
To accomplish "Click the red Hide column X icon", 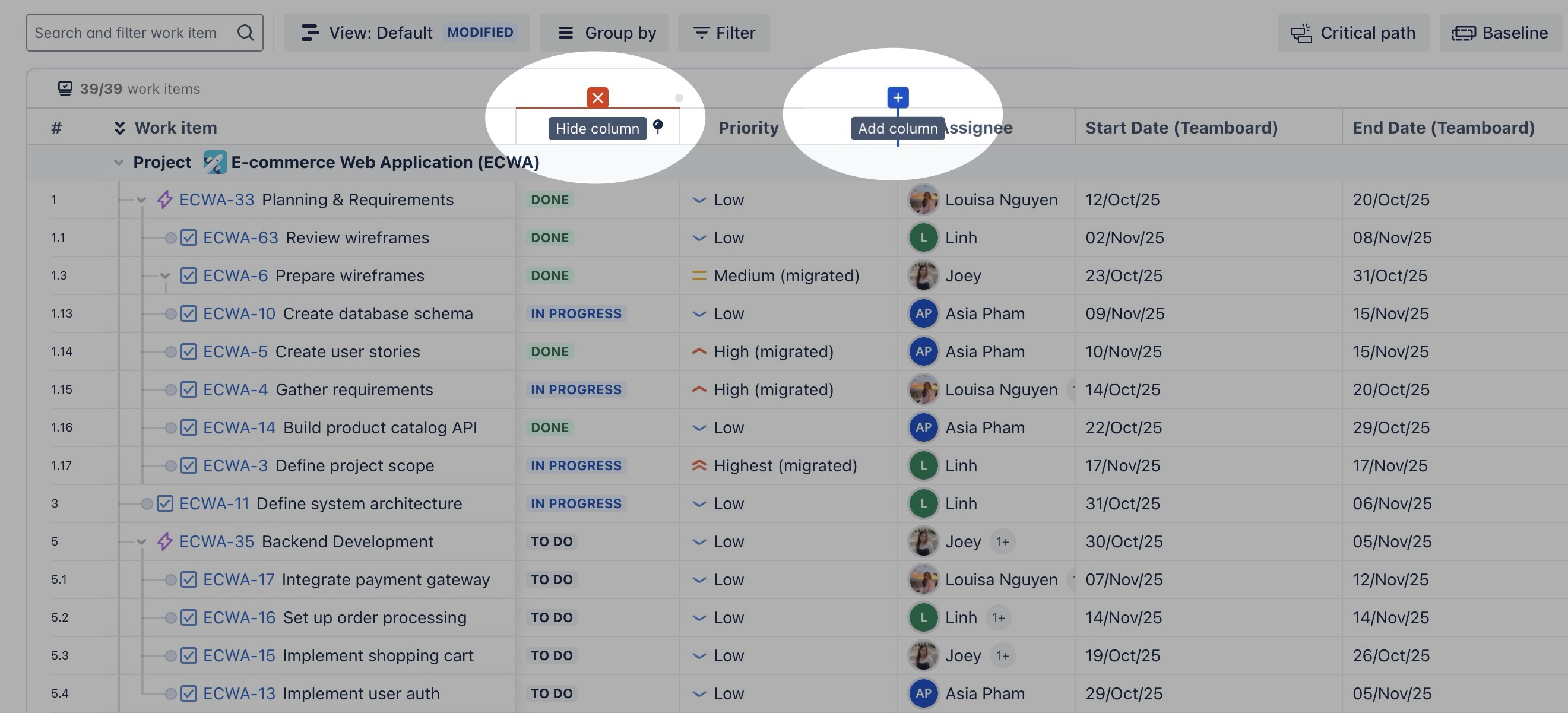I will point(597,97).
